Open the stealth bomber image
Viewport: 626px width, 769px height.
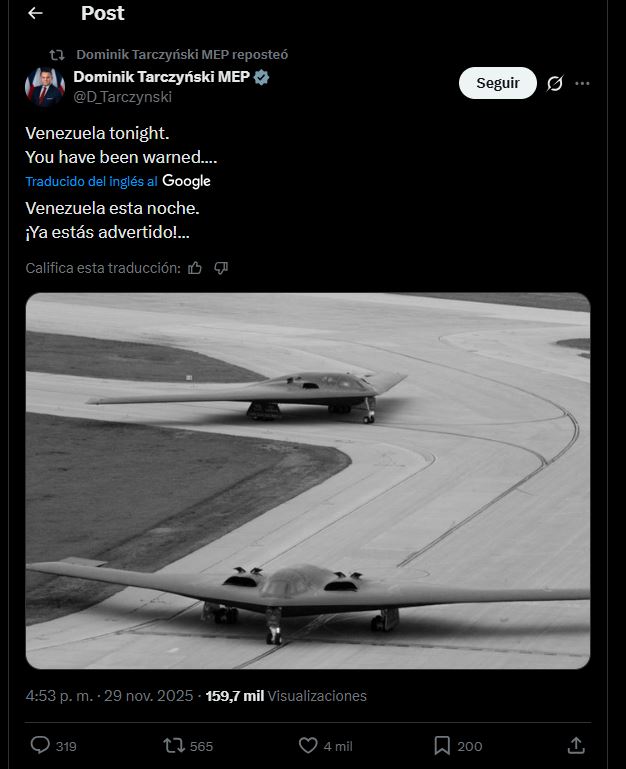pyautogui.click(x=307, y=480)
